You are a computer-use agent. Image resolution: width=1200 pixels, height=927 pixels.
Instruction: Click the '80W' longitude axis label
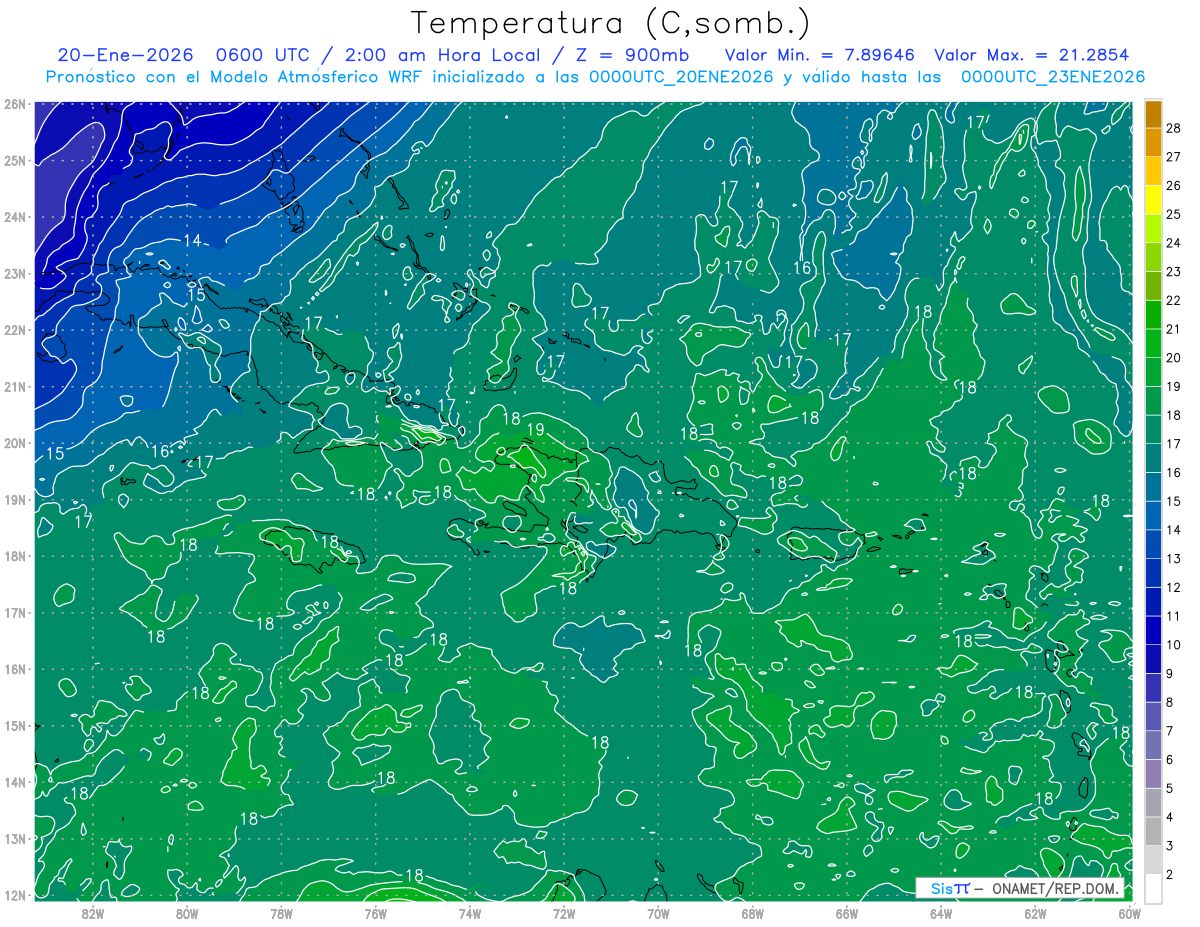click(187, 913)
